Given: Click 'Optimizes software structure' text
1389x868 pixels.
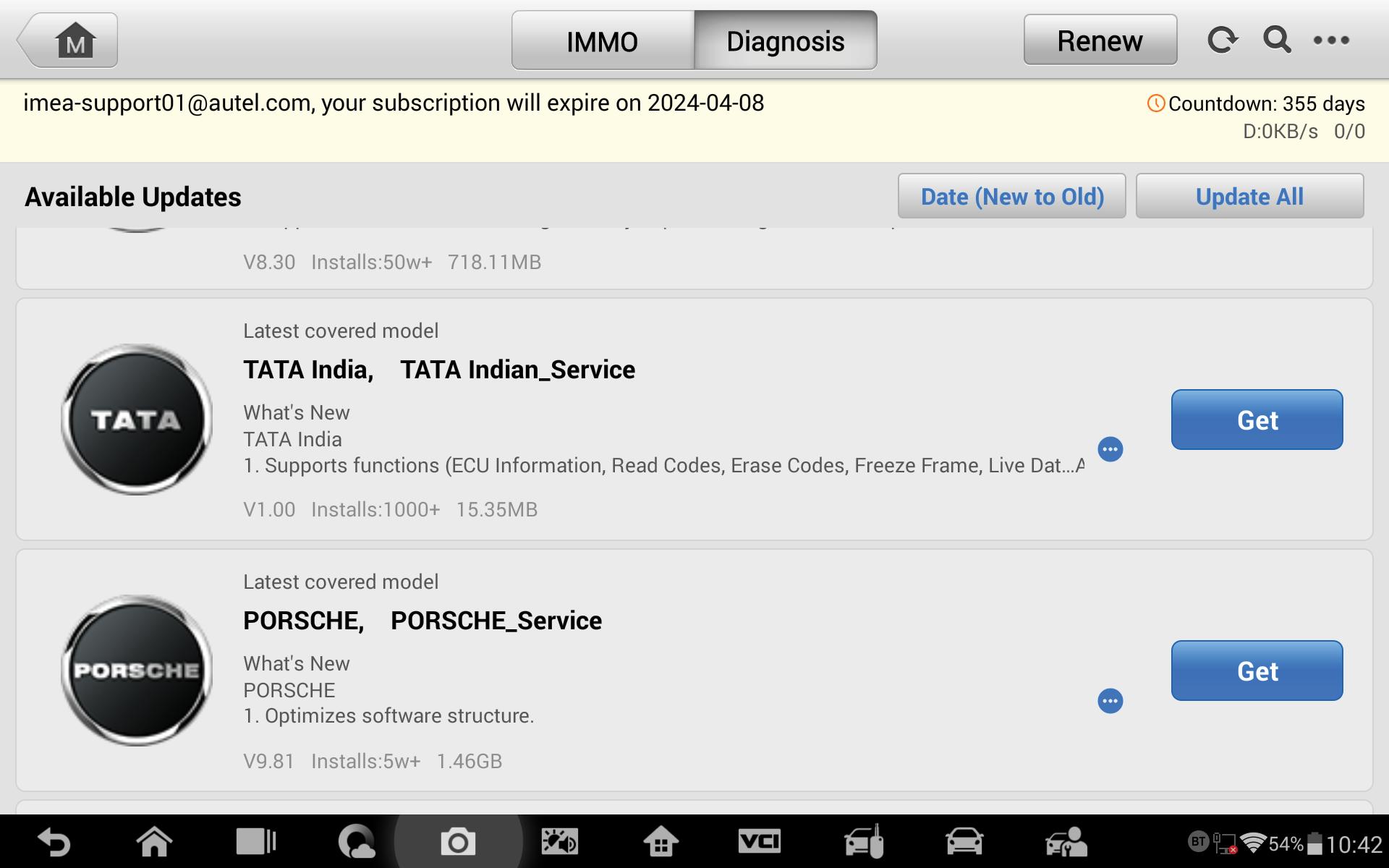Looking at the screenshot, I should [388, 716].
